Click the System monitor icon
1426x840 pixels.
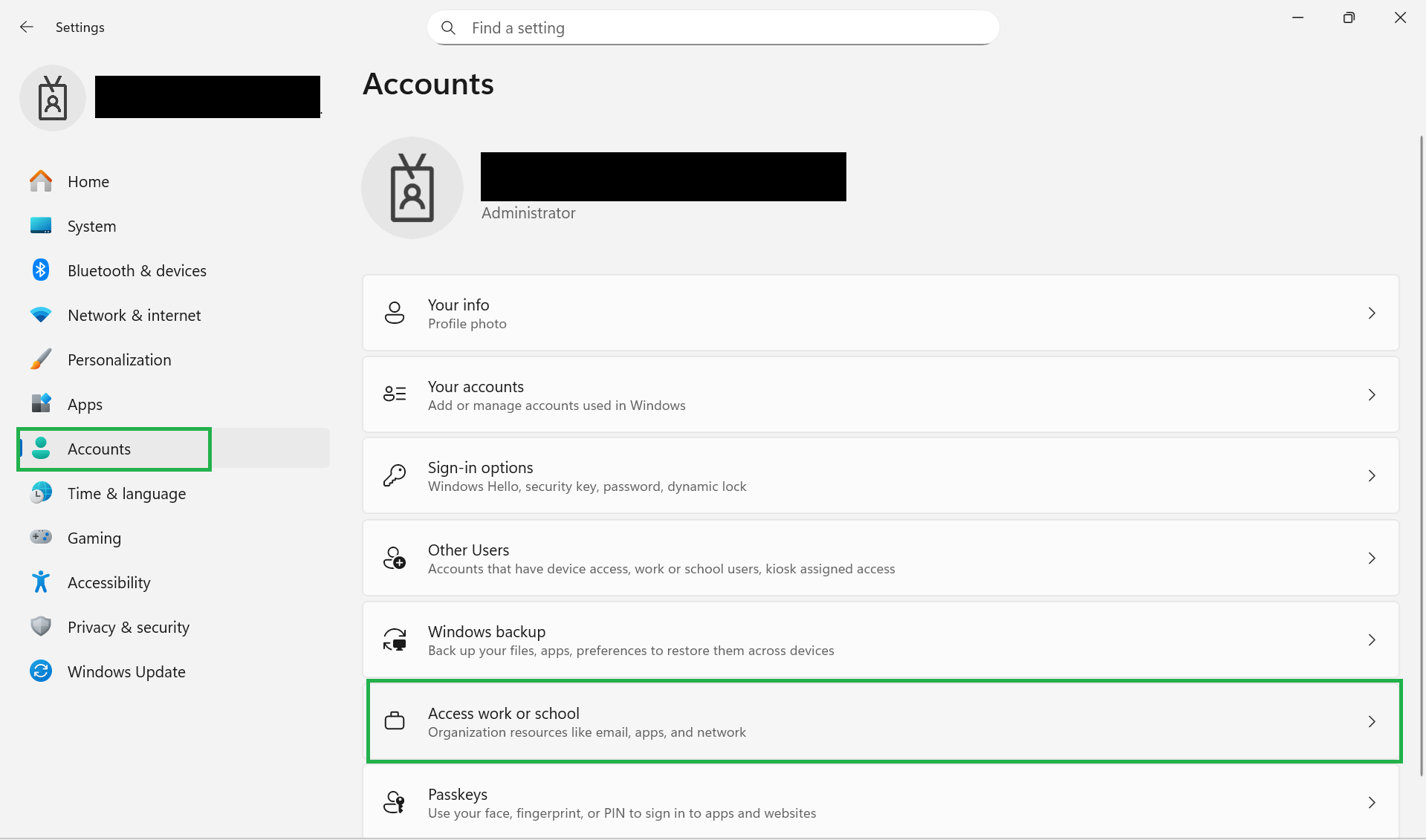[41, 226]
